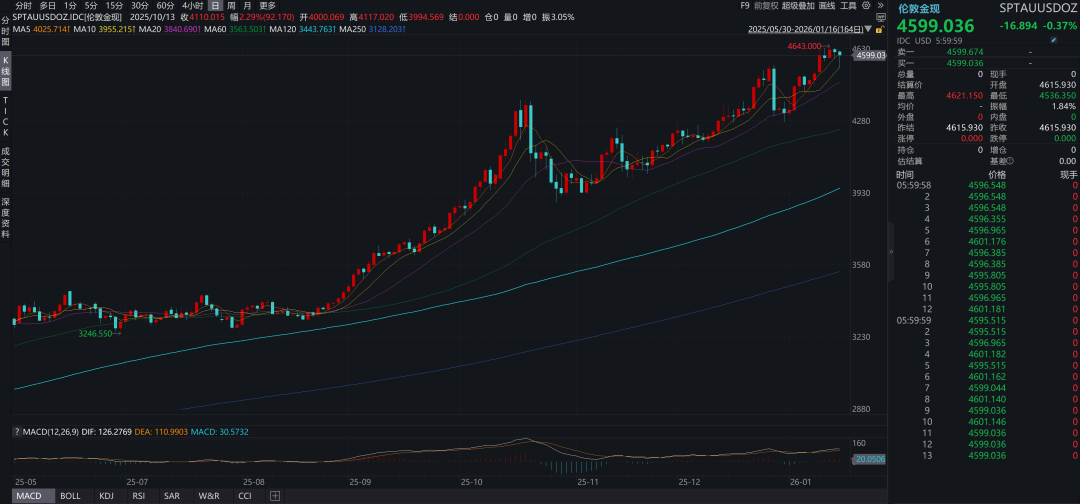Click the MACD help question mark icon

click(15, 430)
